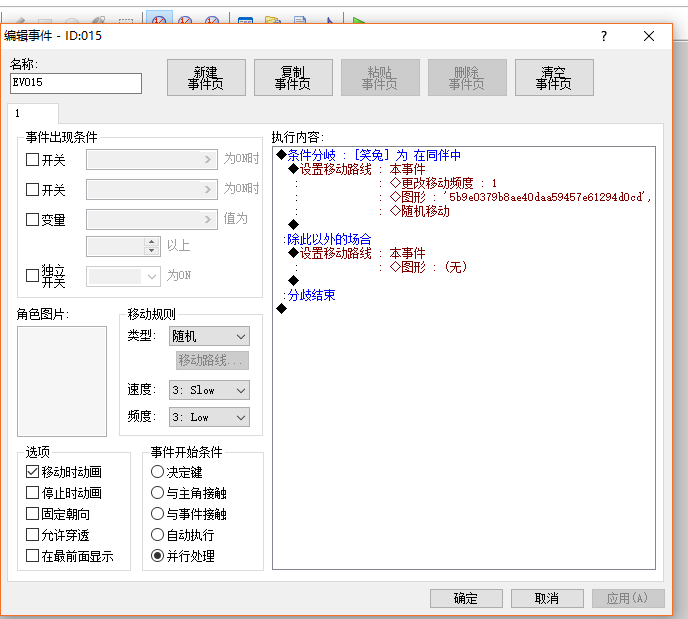The image size is (688, 619).
Task: Click 删除事件页 button
Action: [467, 78]
